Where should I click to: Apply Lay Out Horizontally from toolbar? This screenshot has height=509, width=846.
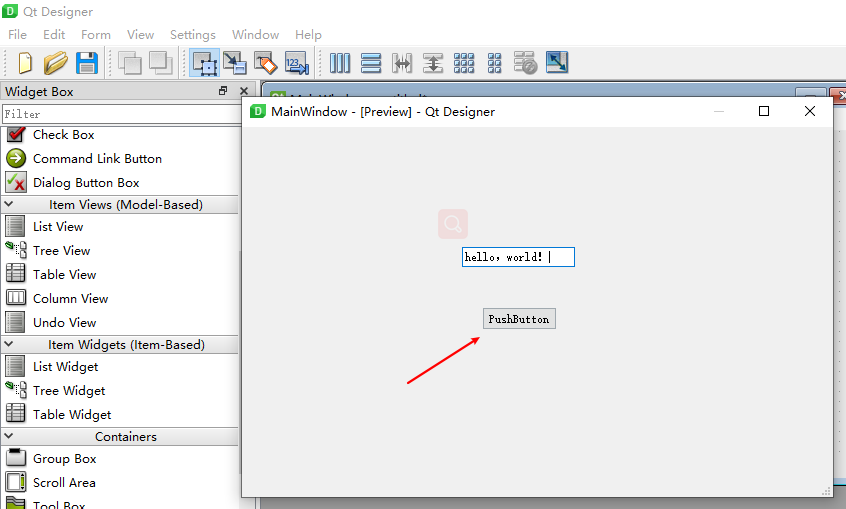click(340, 63)
